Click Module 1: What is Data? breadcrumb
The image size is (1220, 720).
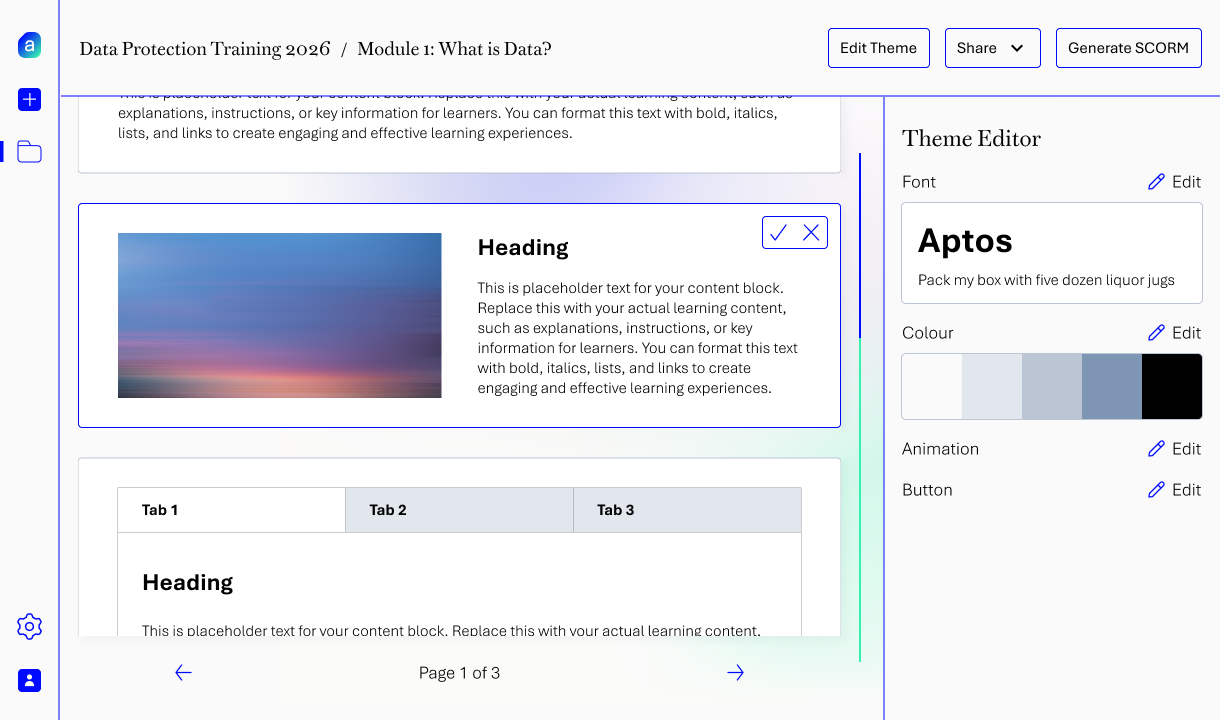point(454,48)
